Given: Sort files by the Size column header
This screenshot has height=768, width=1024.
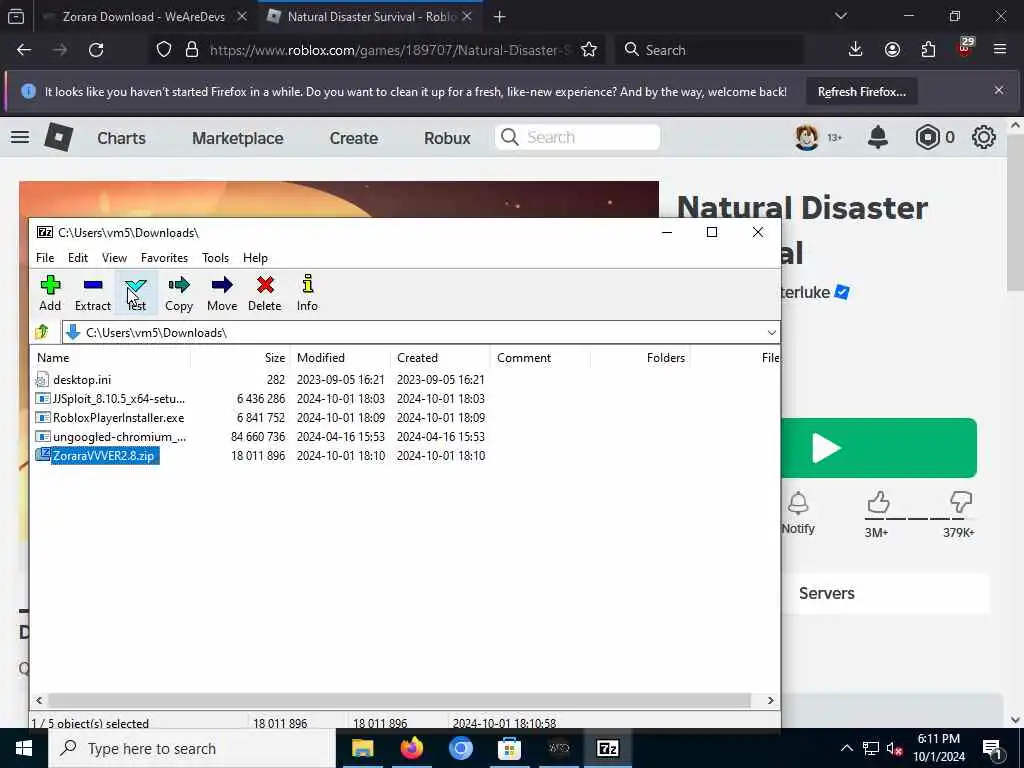Looking at the screenshot, I should click(240, 358).
